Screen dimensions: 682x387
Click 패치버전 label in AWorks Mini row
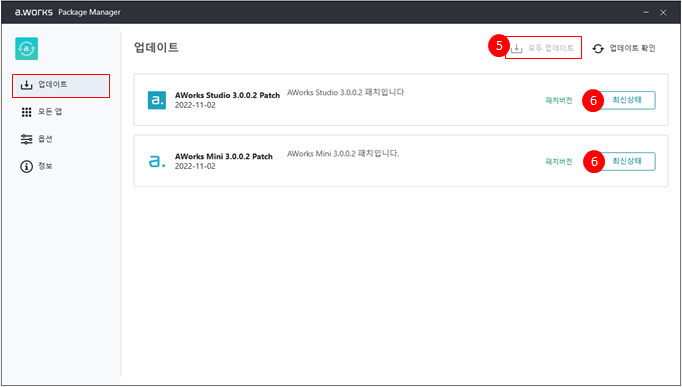559,162
